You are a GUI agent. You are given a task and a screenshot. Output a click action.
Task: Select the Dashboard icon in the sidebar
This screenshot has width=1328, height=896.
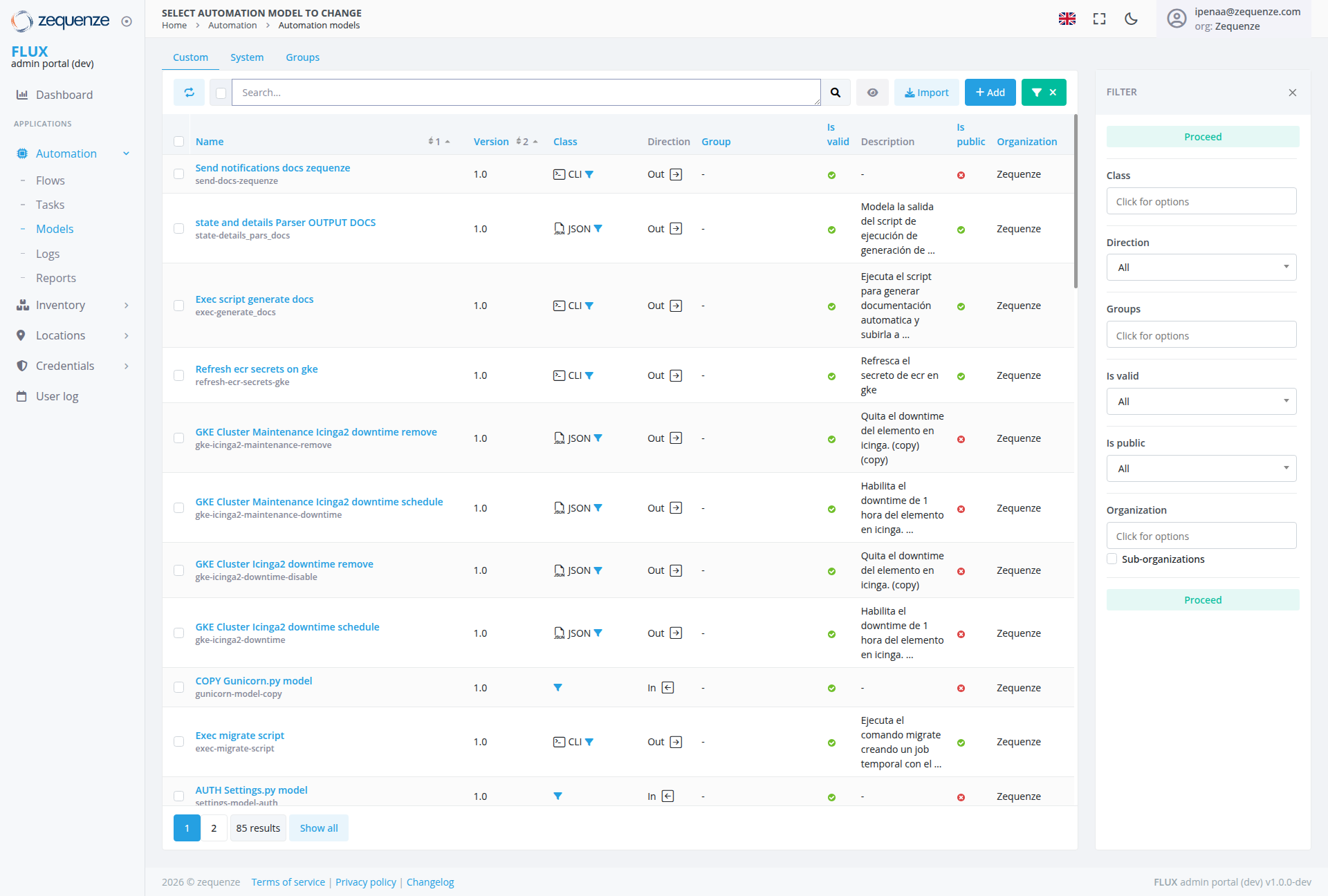pyautogui.click(x=21, y=95)
